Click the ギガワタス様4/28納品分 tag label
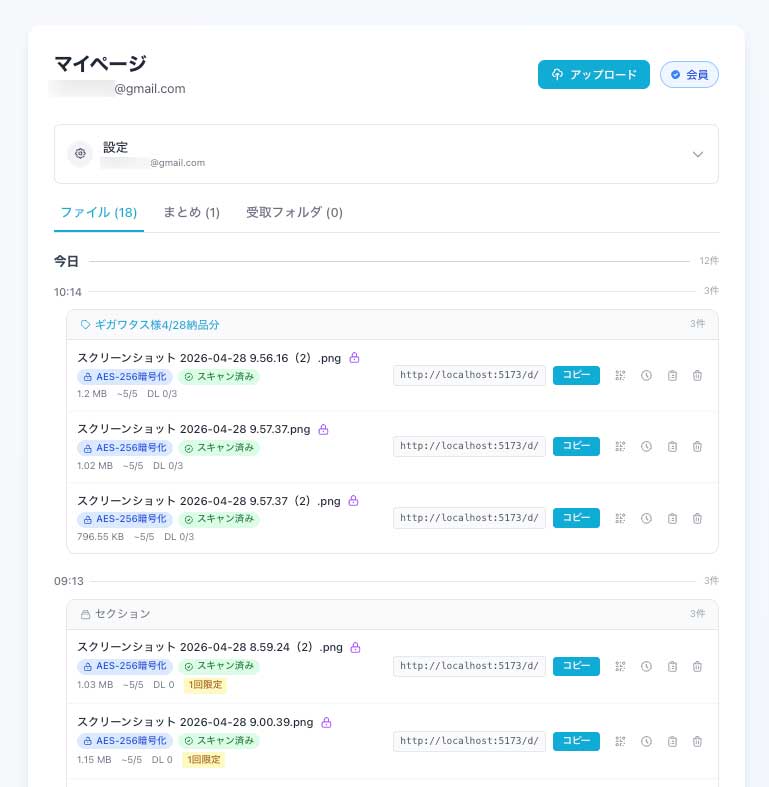The image size is (769, 787). (x=157, y=325)
